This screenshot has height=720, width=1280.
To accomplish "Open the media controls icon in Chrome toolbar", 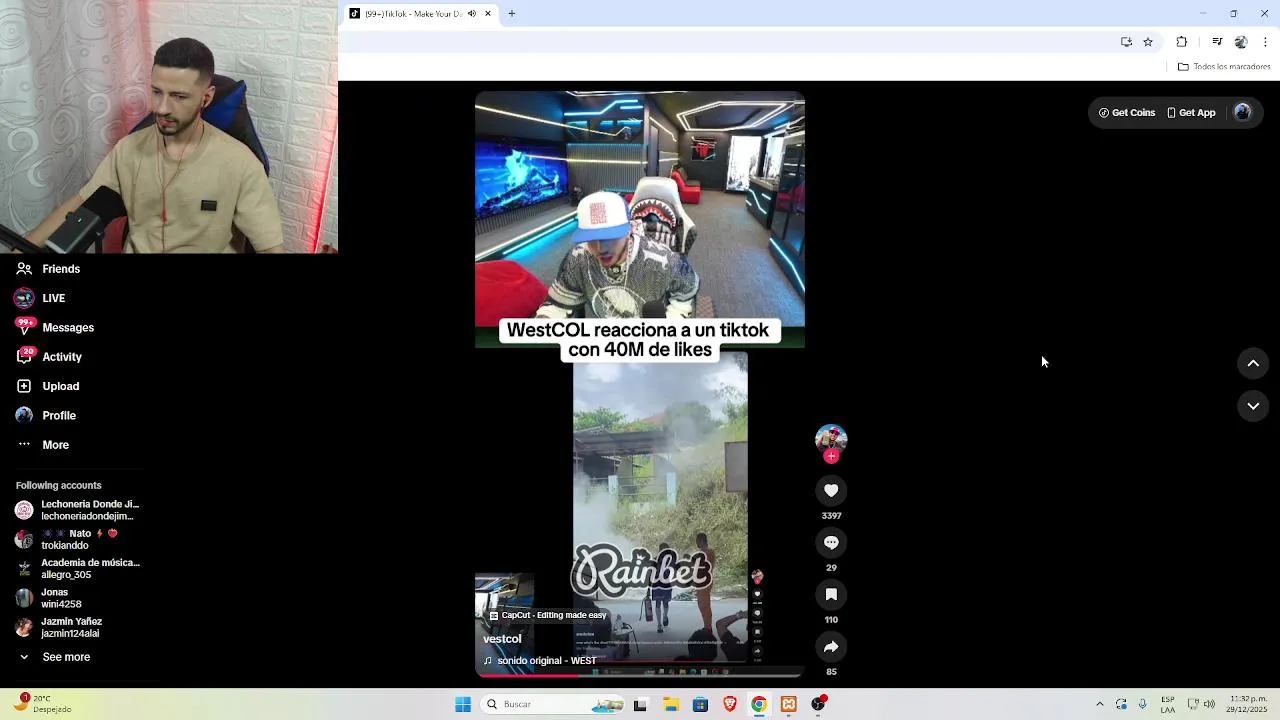I will (1217, 41).
